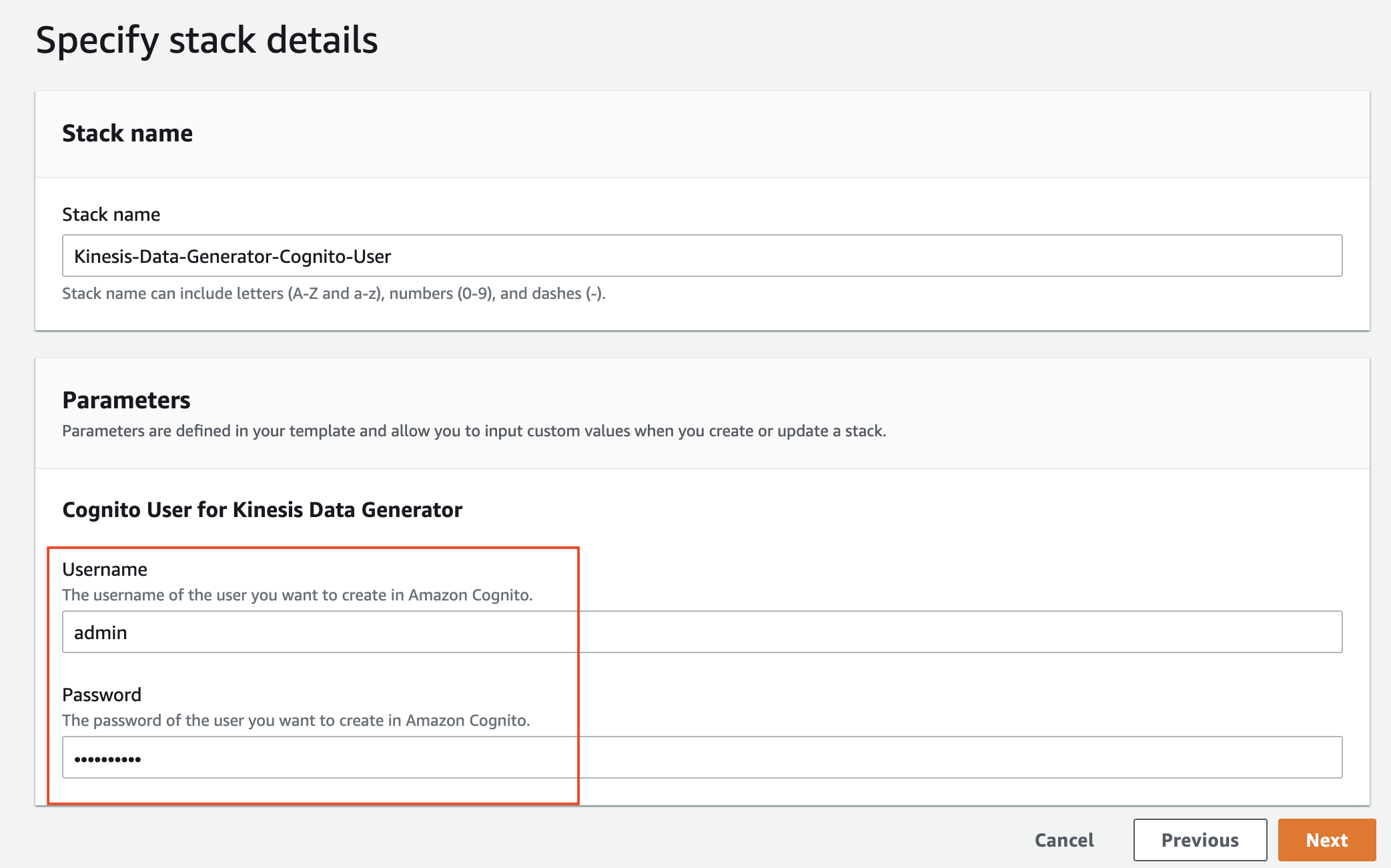Click the Username field label

point(105,569)
